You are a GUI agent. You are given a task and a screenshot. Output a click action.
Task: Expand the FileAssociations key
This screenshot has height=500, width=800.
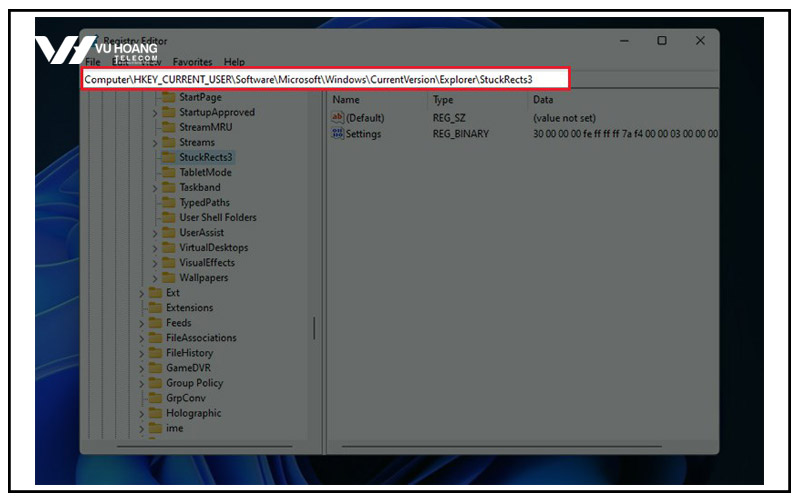pos(141,339)
